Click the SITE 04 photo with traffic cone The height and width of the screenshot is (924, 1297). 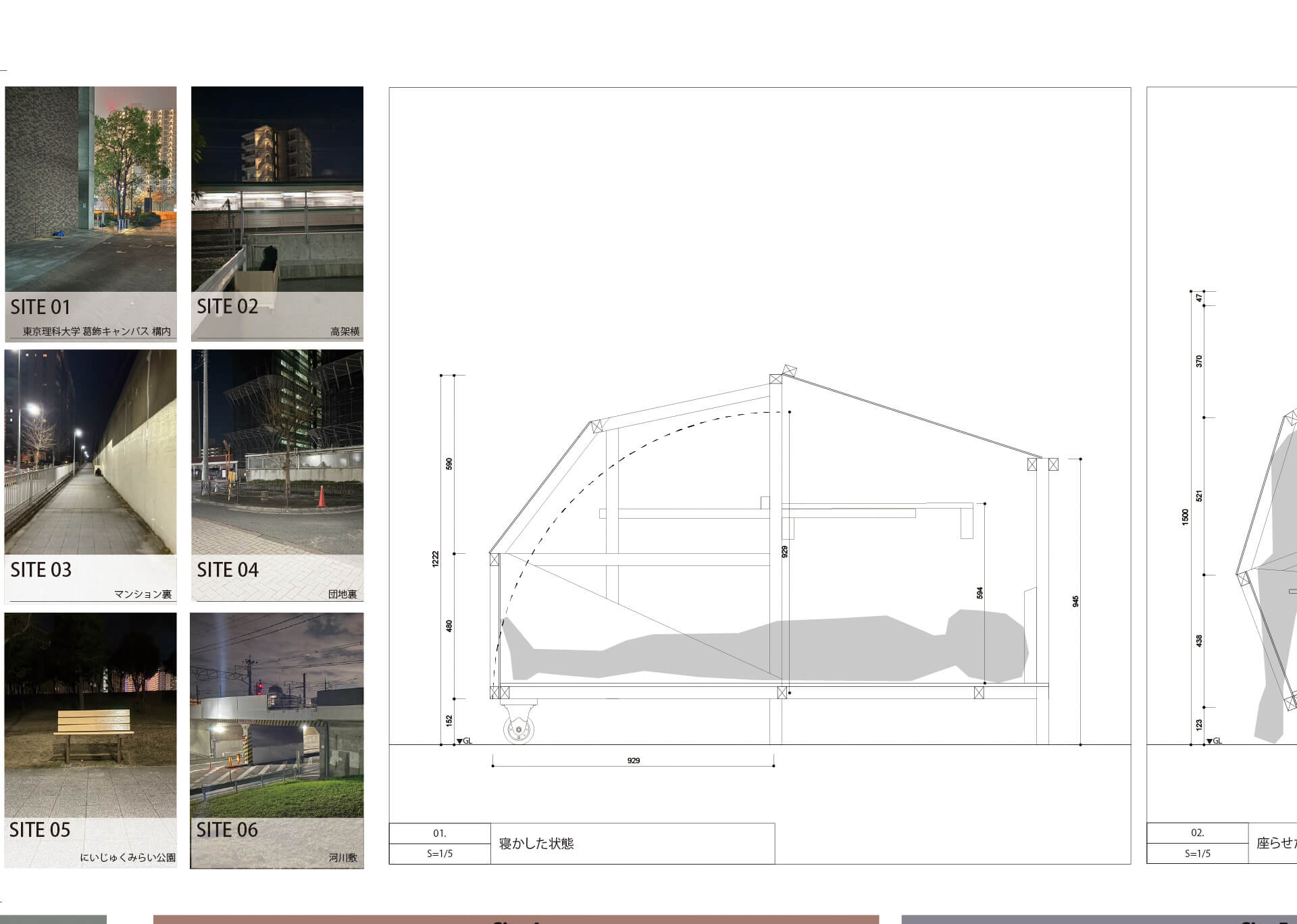click(277, 451)
